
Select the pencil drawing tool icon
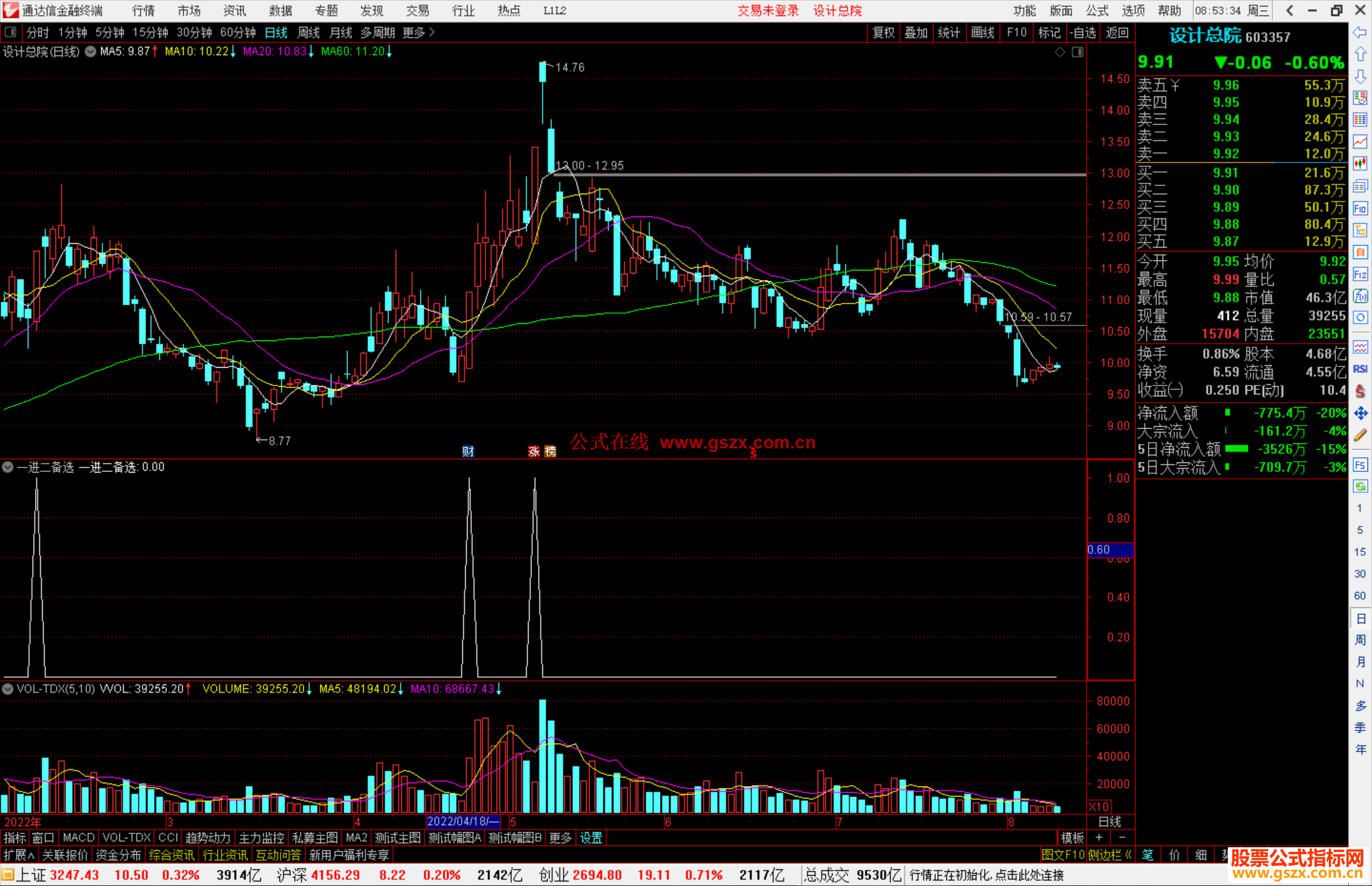(1360, 436)
